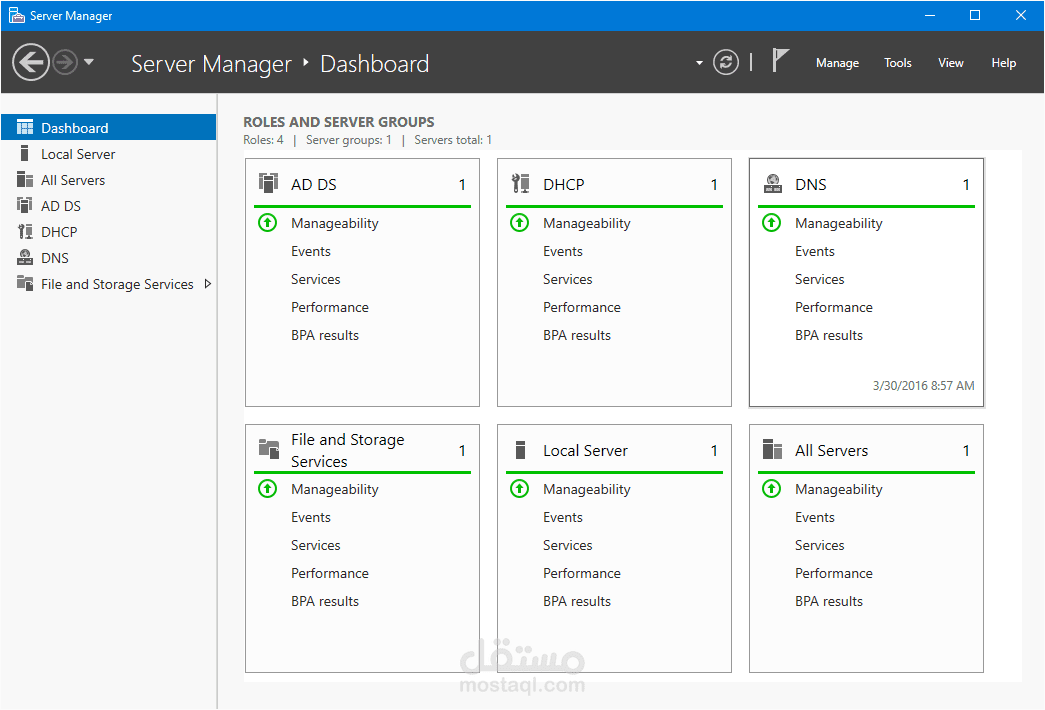The width and height of the screenshot is (1045, 710).
Task: Open dropdown arrow left of the refresh icon
Action: coord(699,63)
